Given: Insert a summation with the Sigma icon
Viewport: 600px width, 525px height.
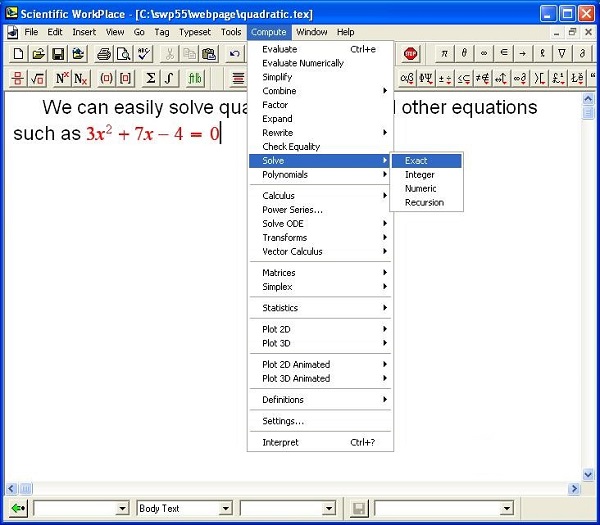Looking at the screenshot, I should pos(151,79).
